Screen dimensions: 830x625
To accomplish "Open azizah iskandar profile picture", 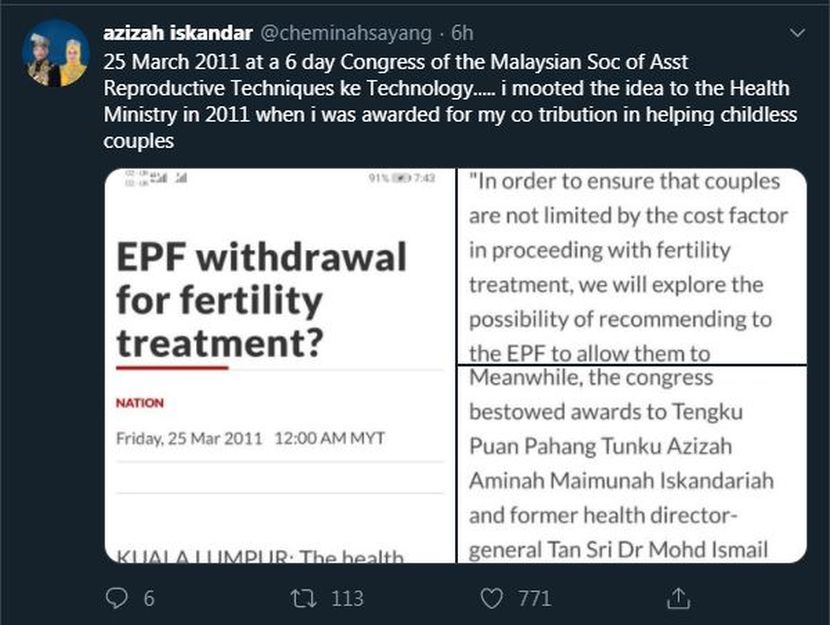I will [56, 53].
